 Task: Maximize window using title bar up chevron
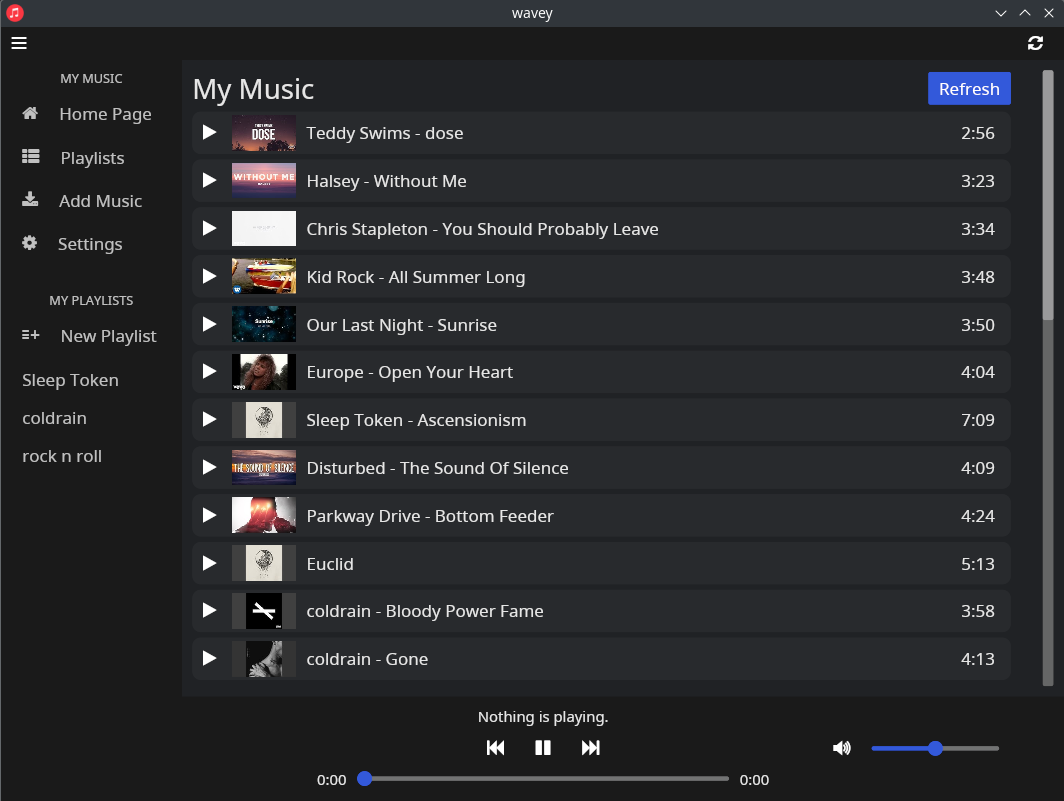coord(1025,13)
